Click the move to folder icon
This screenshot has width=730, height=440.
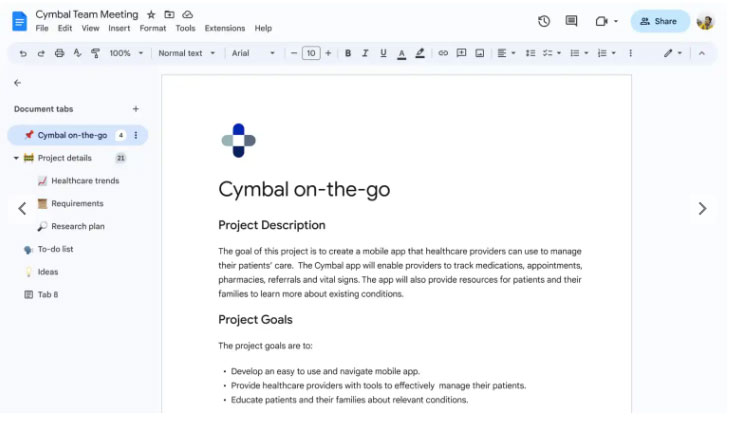click(169, 15)
